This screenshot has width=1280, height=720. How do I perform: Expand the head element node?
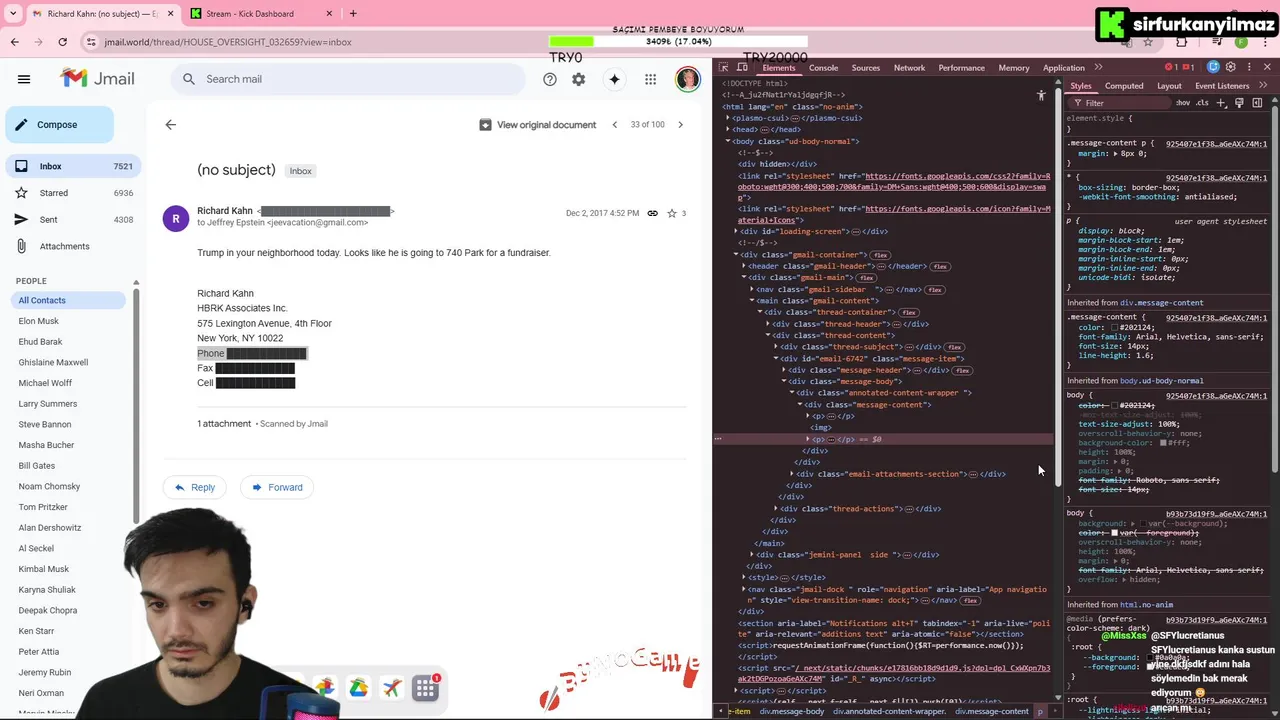[x=729, y=129]
